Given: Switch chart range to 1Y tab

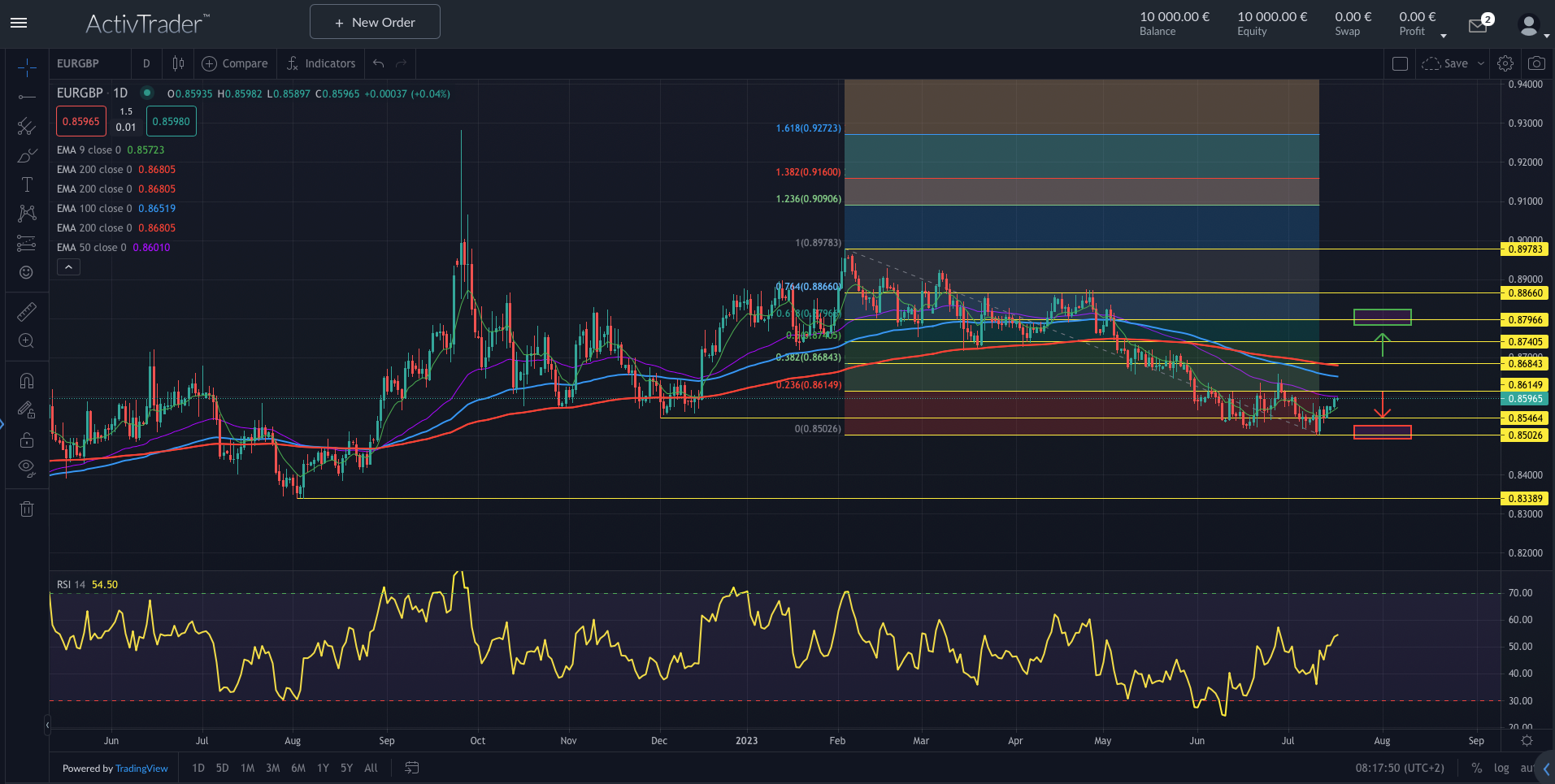Looking at the screenshot, I should 323,768.
